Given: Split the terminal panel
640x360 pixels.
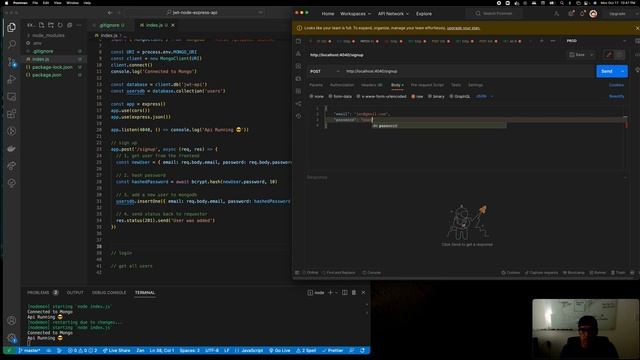Looking at the screenshot, I should pyautogui.click(x=345, y=293).
